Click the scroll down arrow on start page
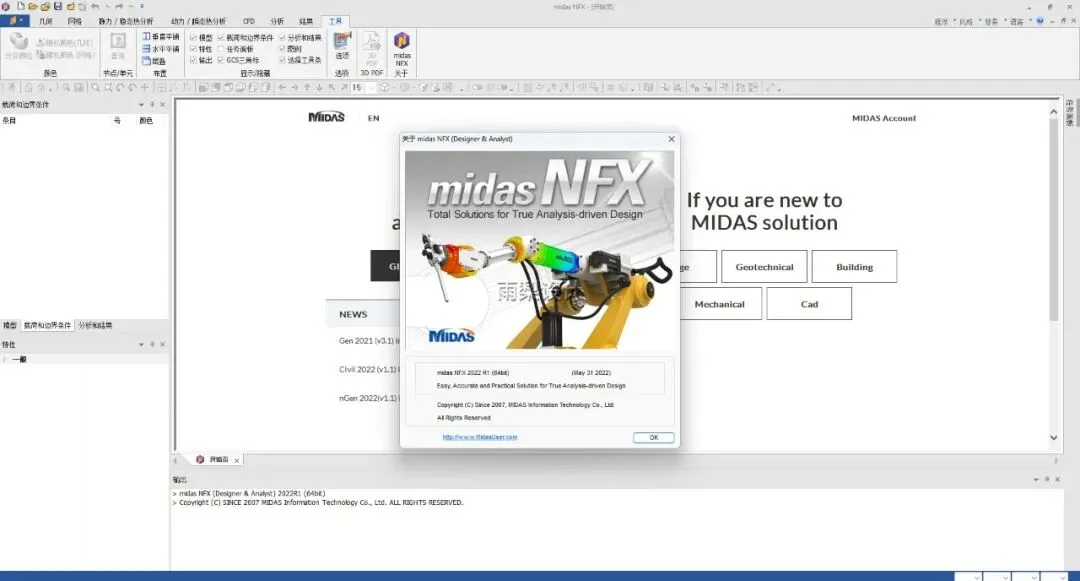1080x581 pixels. coord(1053,438)
